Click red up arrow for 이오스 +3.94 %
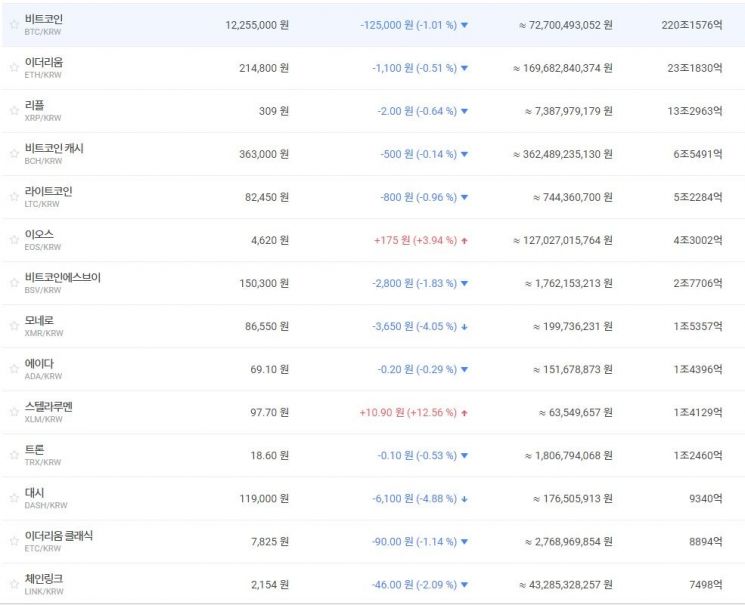Viewport: 745px width, 605px height. point(465,241)
